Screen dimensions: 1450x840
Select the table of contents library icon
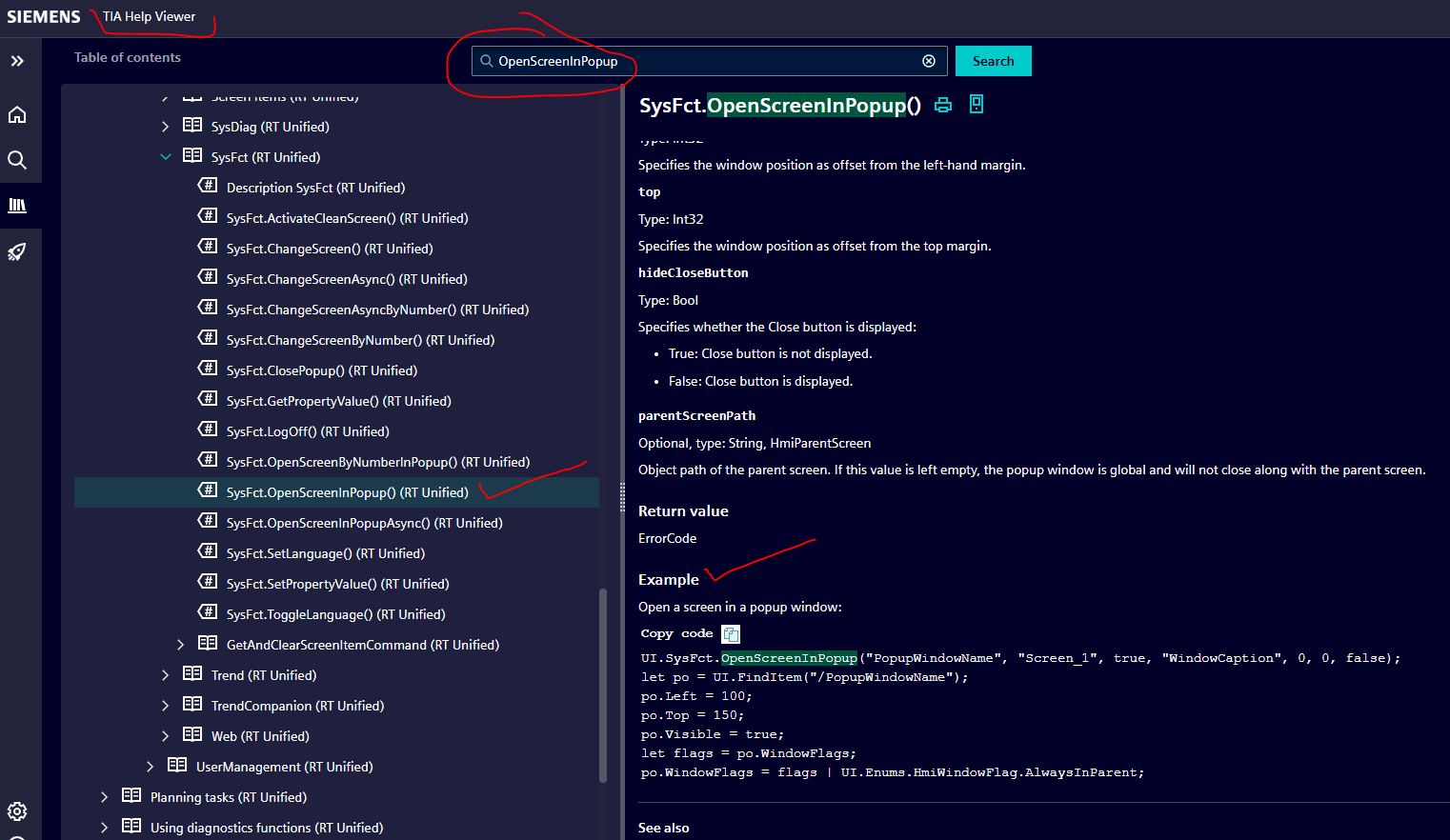coord(17,206)
